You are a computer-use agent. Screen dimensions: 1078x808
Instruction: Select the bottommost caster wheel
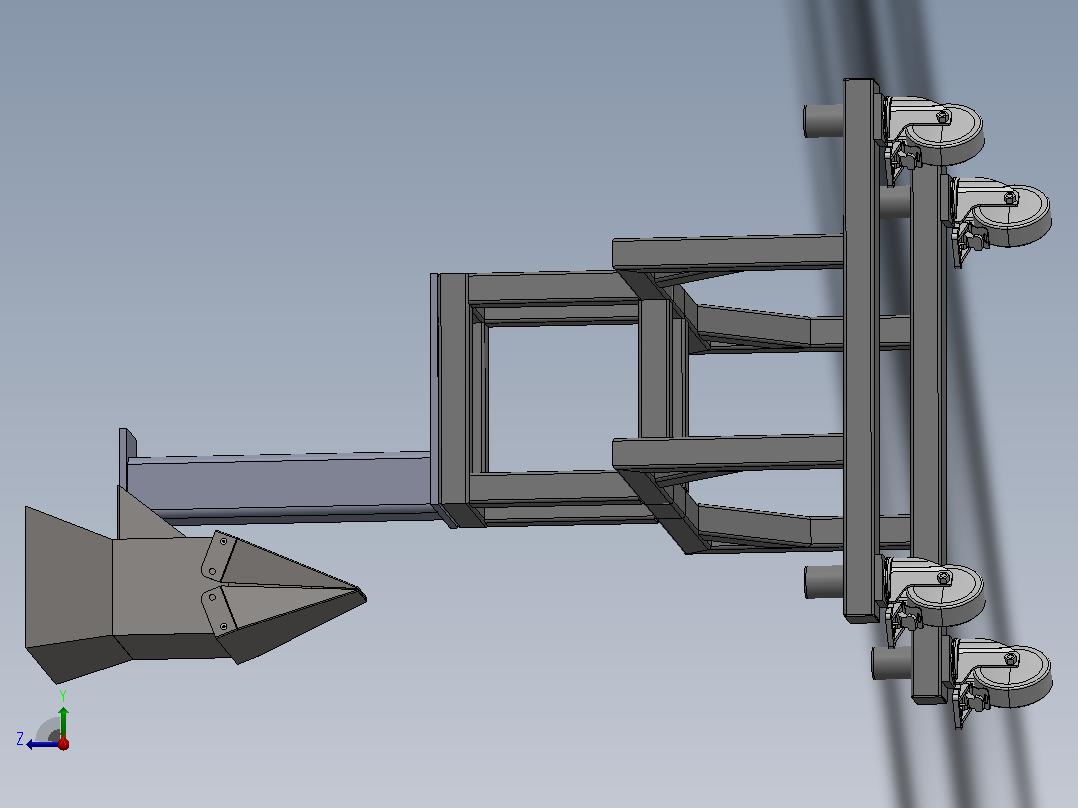tap(1005, 677)
